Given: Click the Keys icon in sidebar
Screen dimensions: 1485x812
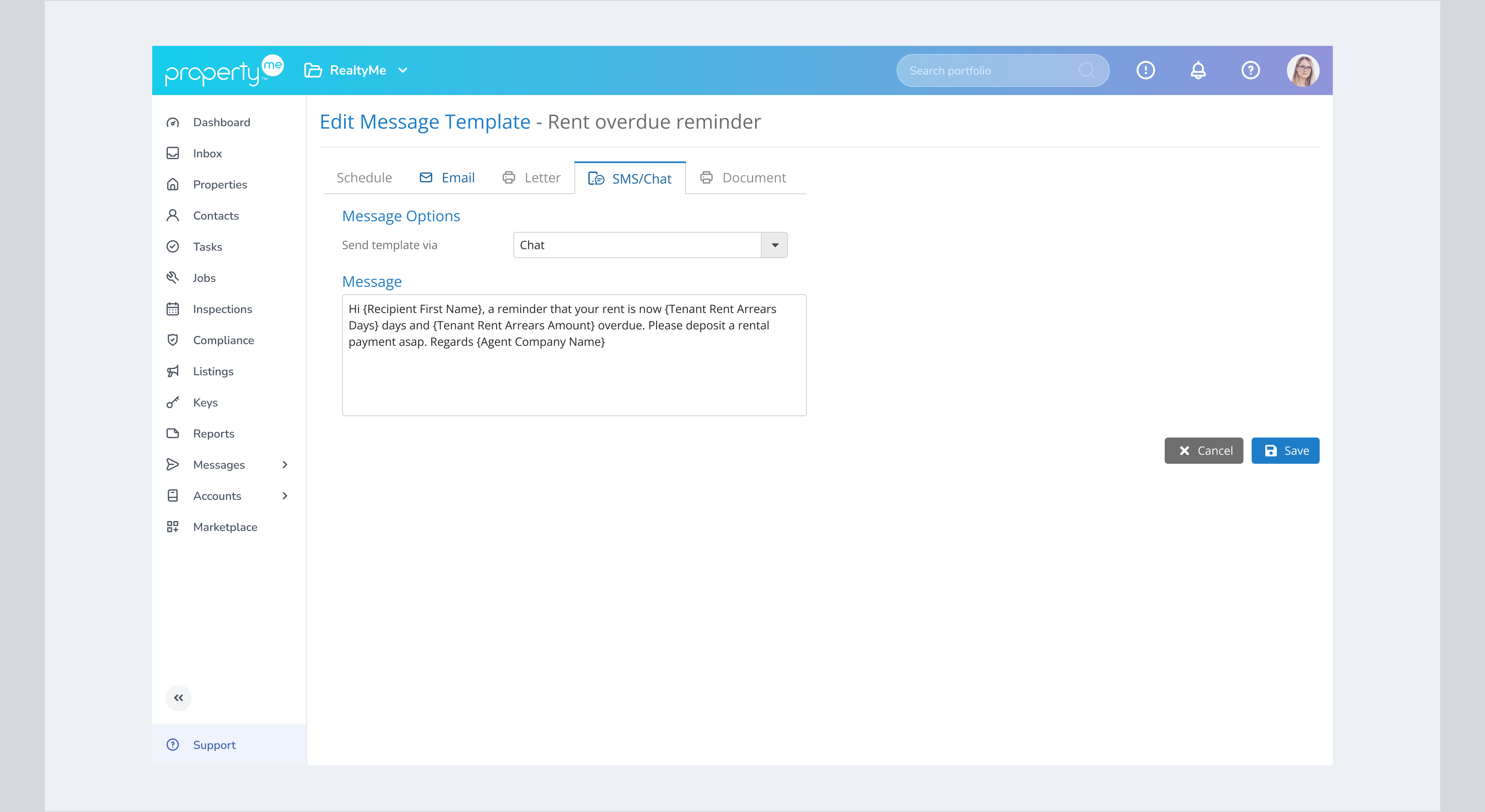Looking at the screenshot, I should (172, 402).
